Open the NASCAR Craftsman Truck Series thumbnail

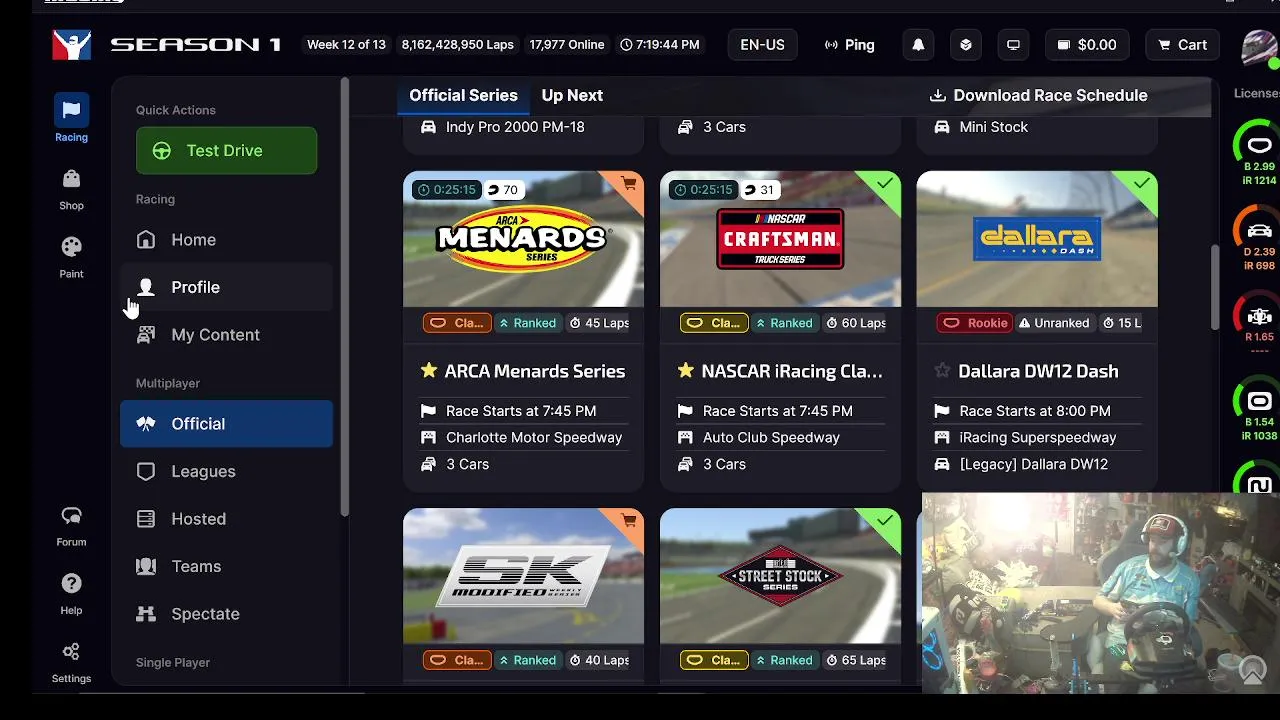point(780,239)
